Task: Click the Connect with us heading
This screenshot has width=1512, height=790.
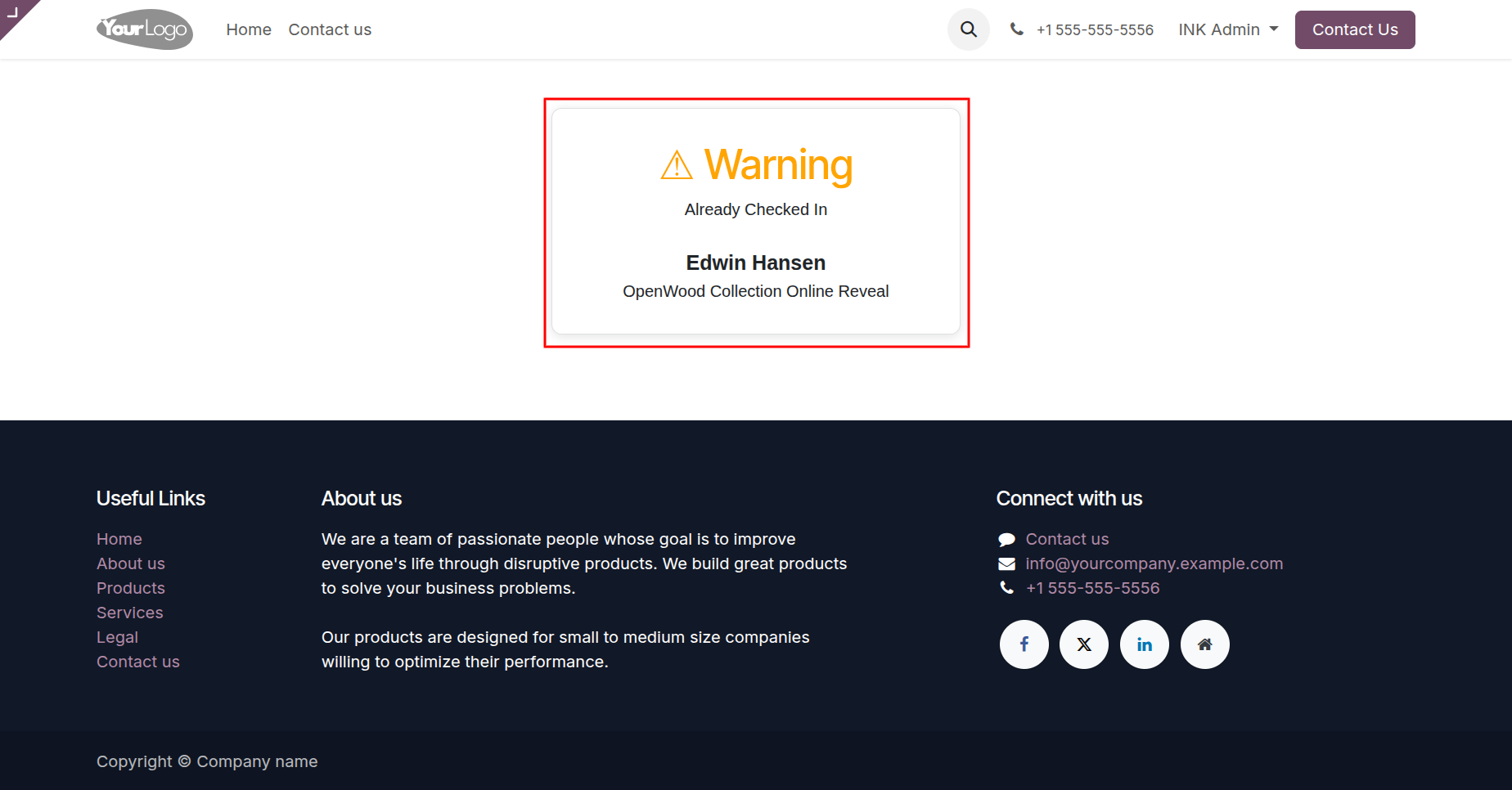Action: tap(1069, 498)
